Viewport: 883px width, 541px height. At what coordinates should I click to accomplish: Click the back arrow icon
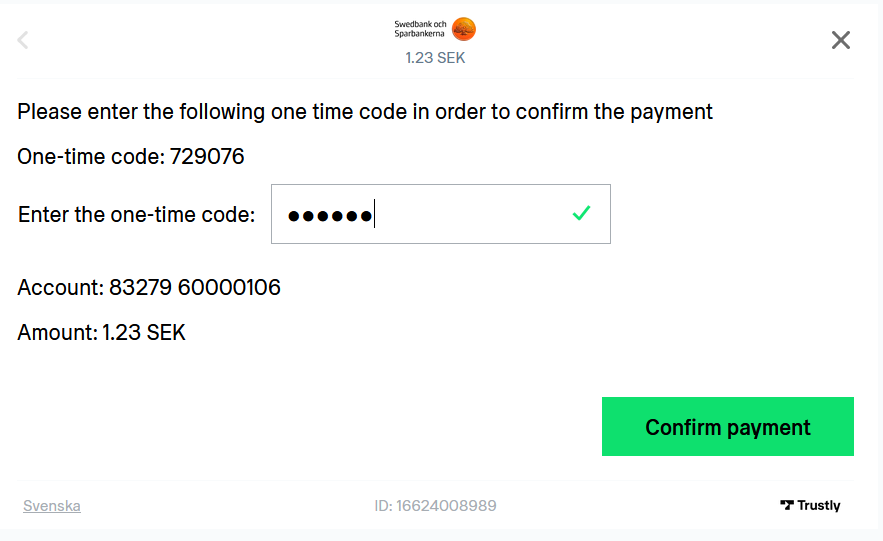point(23,40)
